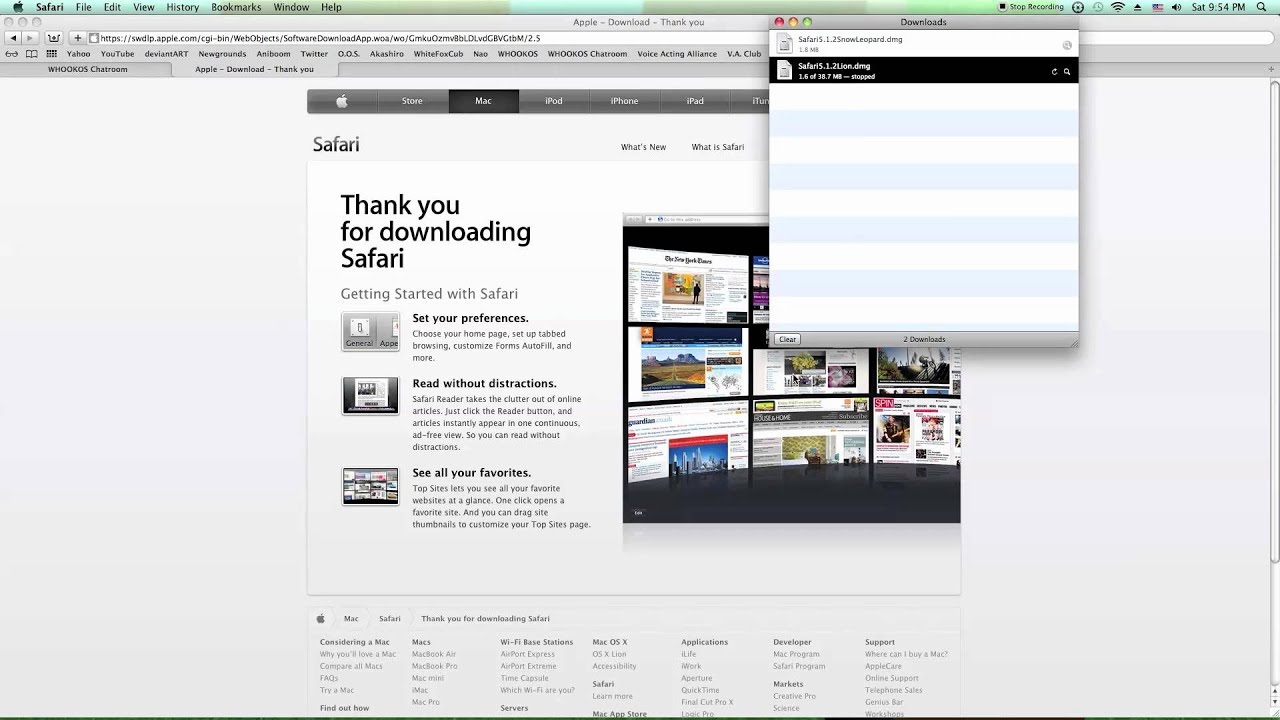Switch to WHOOKOS Chatroom tab
1280x720 pixels.
(88, 69)
